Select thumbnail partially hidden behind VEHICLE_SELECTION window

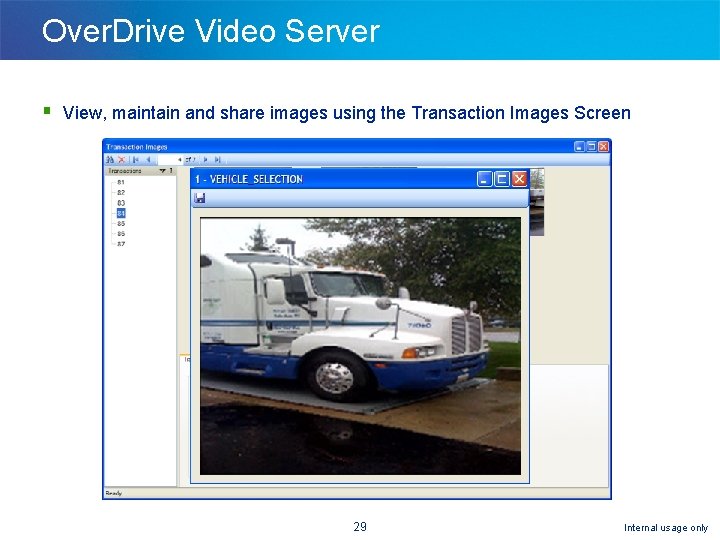pyautogui.click(x=537, y=202)
